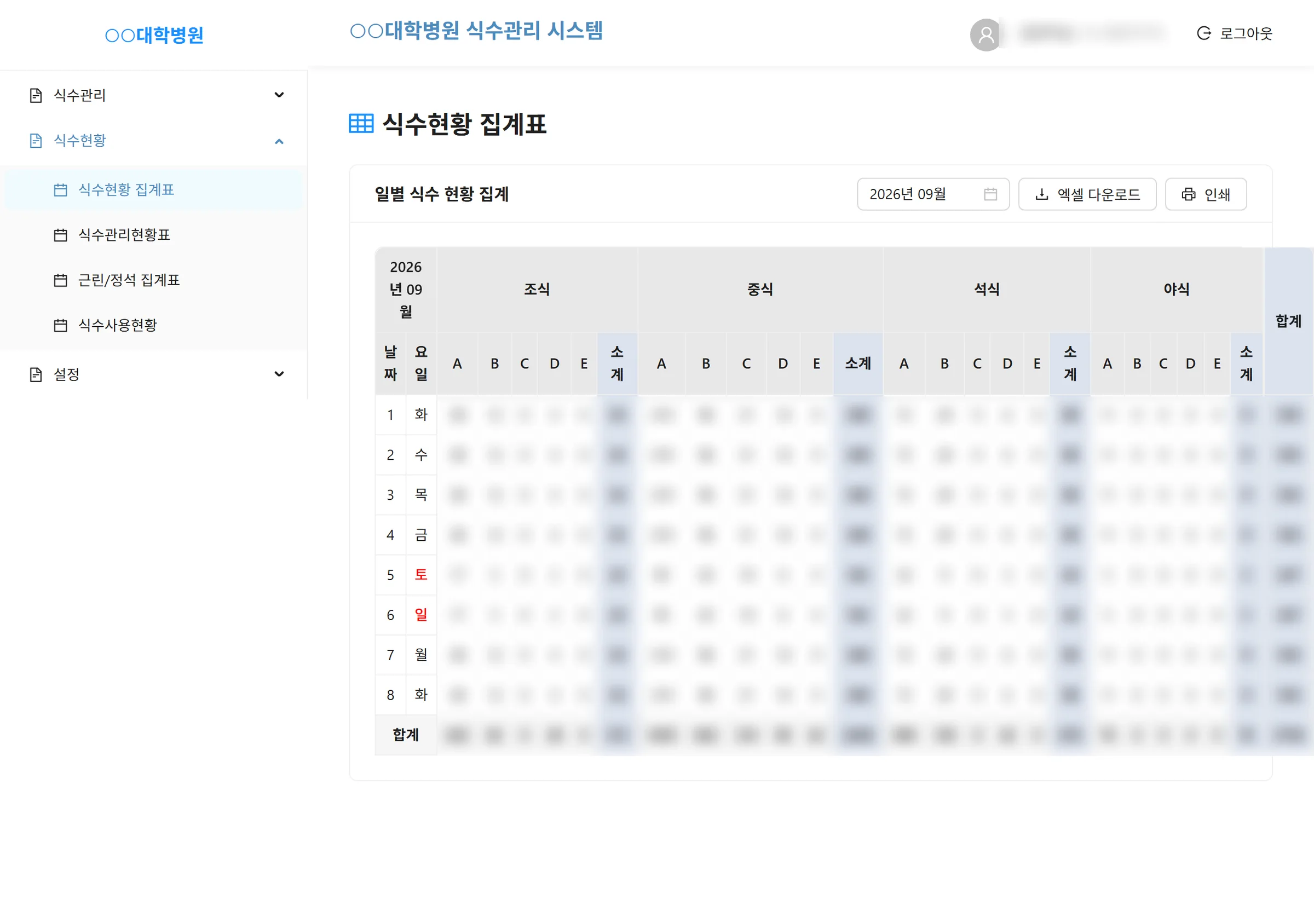Screen dimensions: 1314x924
Task: Open calendar picker icon in month field
Action: [990, 194]
